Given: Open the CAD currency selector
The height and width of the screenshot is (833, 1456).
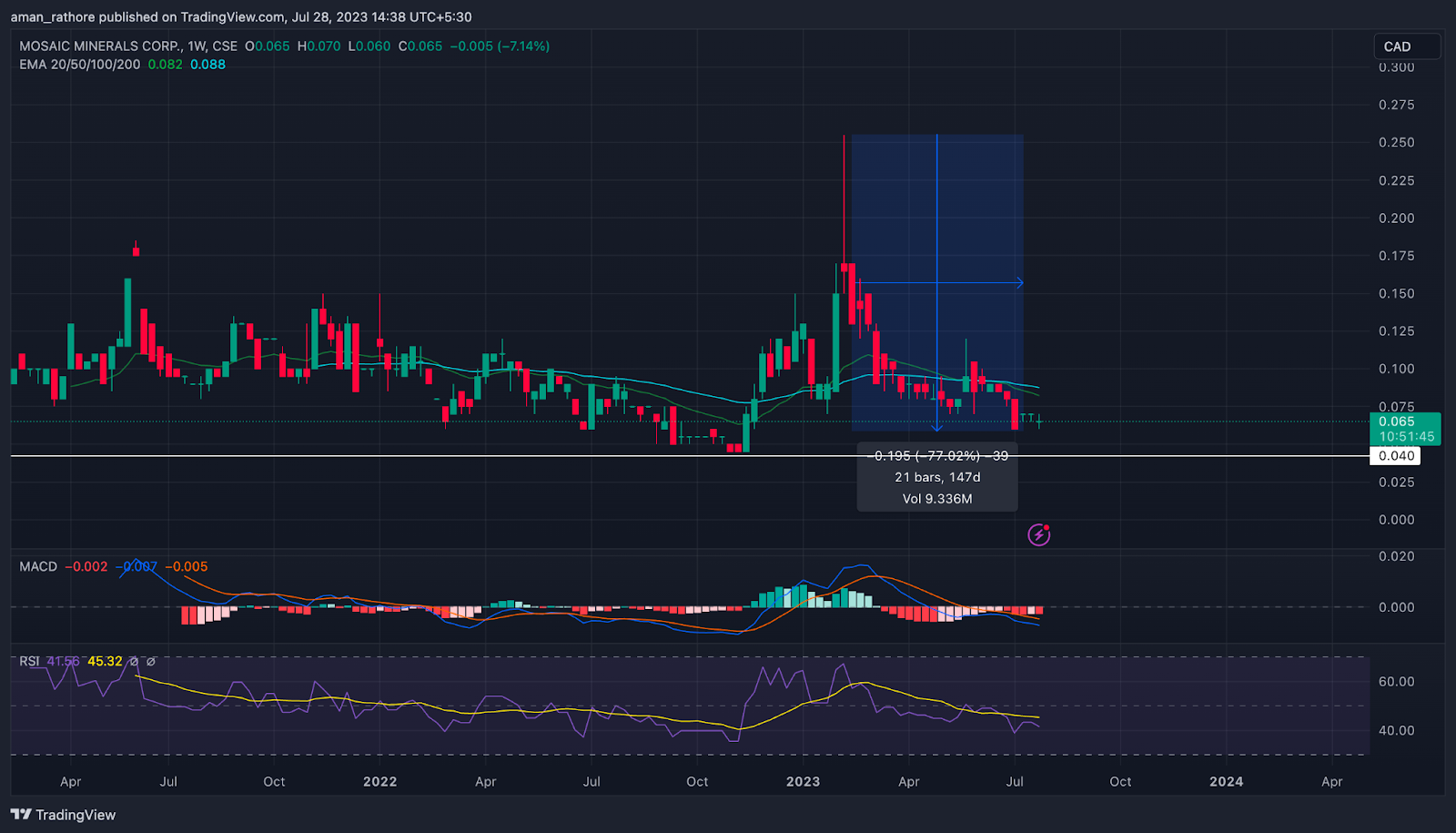Looking at the screenshot, I should [x=1406, y=46].
